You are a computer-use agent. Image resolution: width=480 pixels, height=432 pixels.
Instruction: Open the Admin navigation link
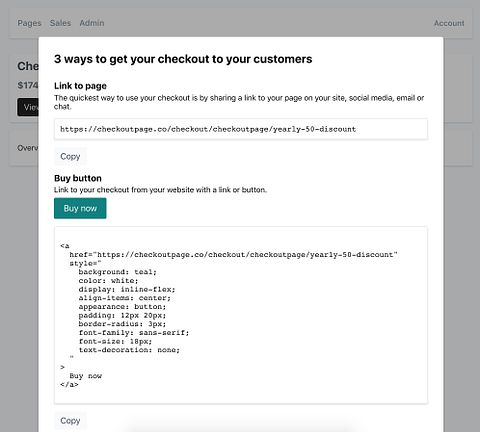pos(92,23)
